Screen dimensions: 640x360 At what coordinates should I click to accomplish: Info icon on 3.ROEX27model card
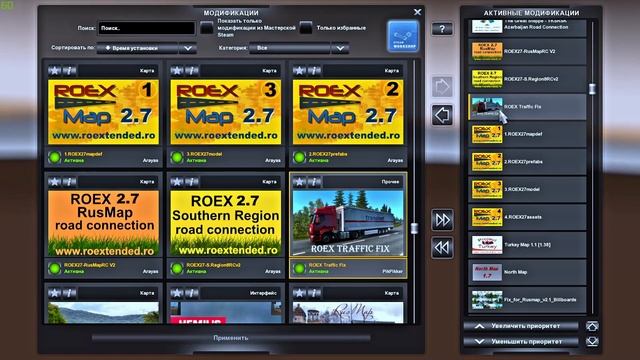point(191,71)
